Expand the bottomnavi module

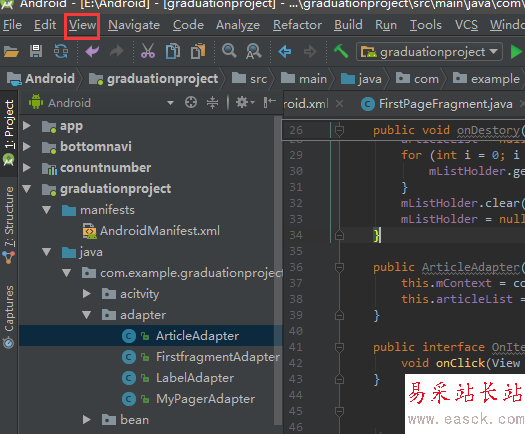[x=27, y=146]
